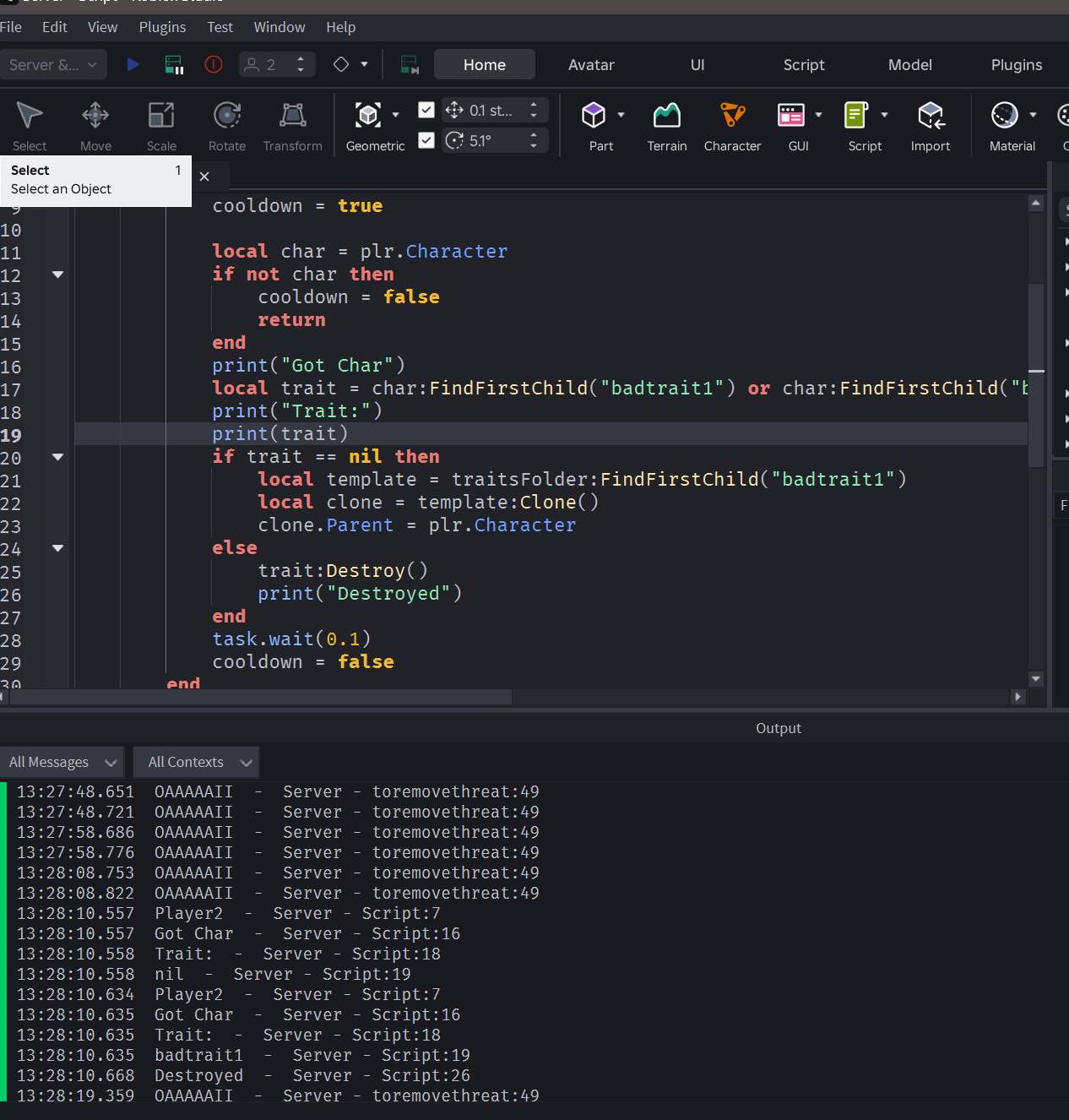
Task: Switch to the Avatar ribbon tab
Action: [x=591, y=65]
